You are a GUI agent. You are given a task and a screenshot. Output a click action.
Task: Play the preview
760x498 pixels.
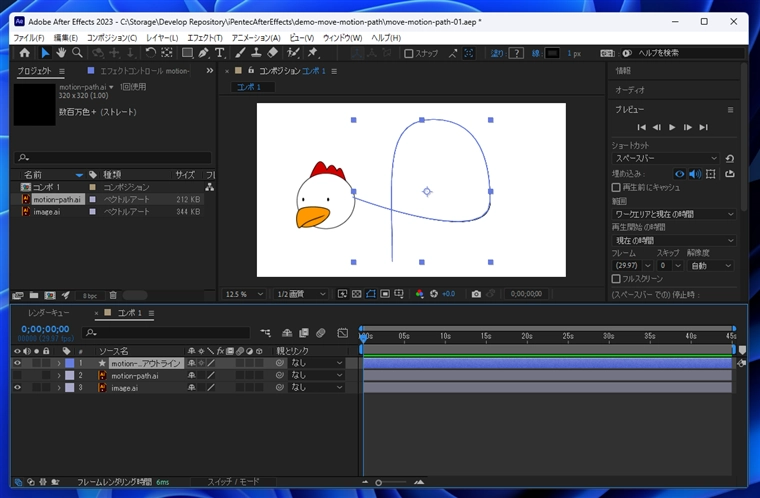pos(672,128)
